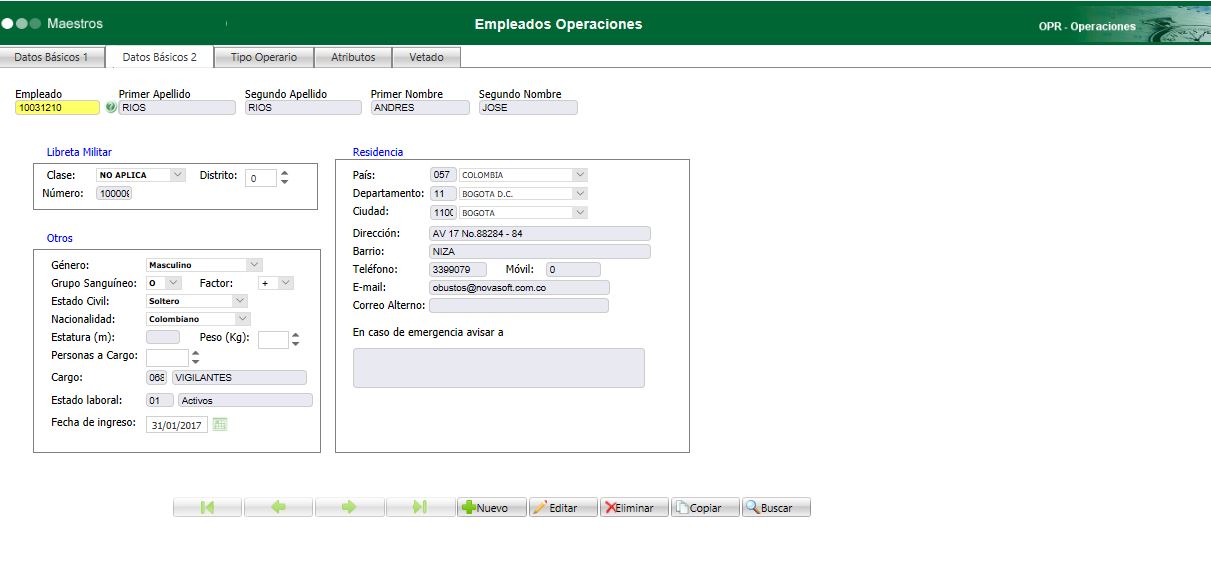Open calendar icon next to Fecha de ingreso
Image resolution: width=1211 pixels, height=562 pixels.
click(220, 424)
